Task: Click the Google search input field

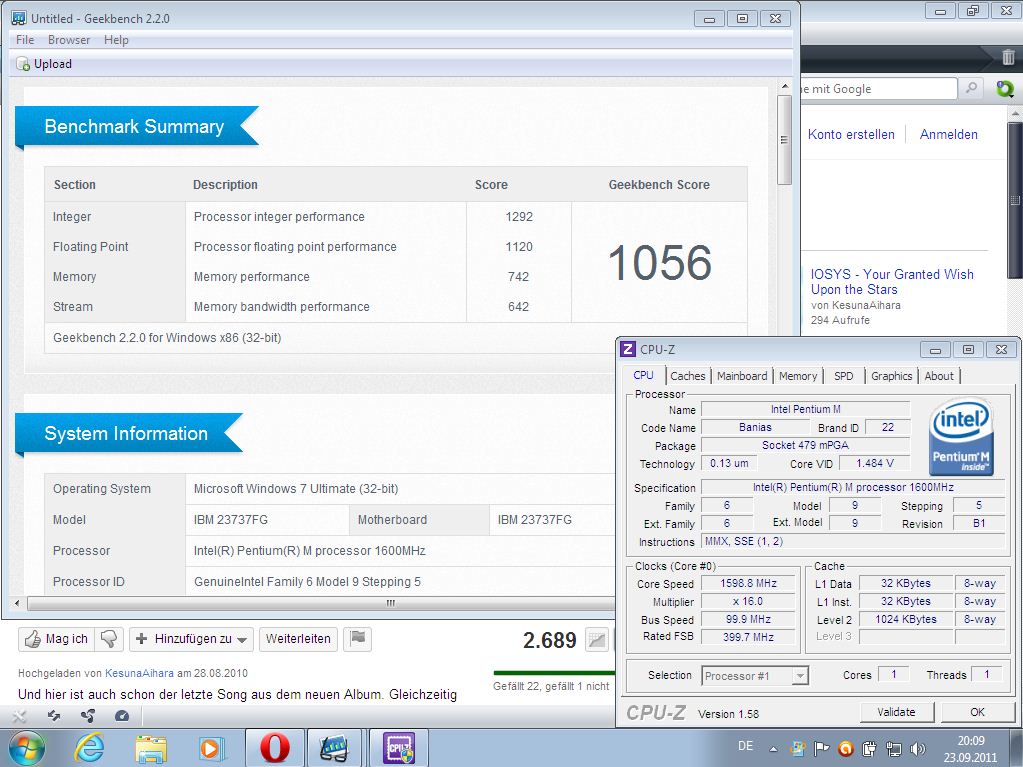Action: pos(875,89)
